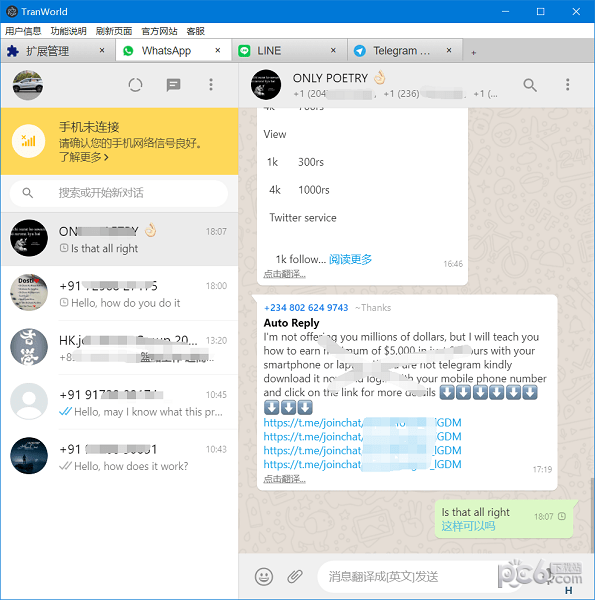Add a new tab with plus button
Screen dimensions: 595x600
474,52
